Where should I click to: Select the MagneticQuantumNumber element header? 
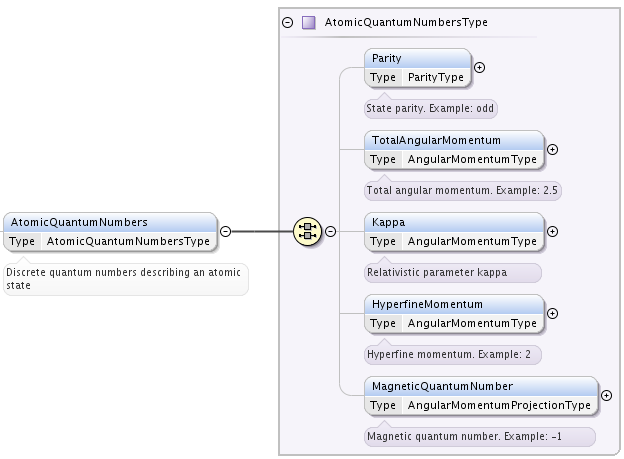point(481,387)
